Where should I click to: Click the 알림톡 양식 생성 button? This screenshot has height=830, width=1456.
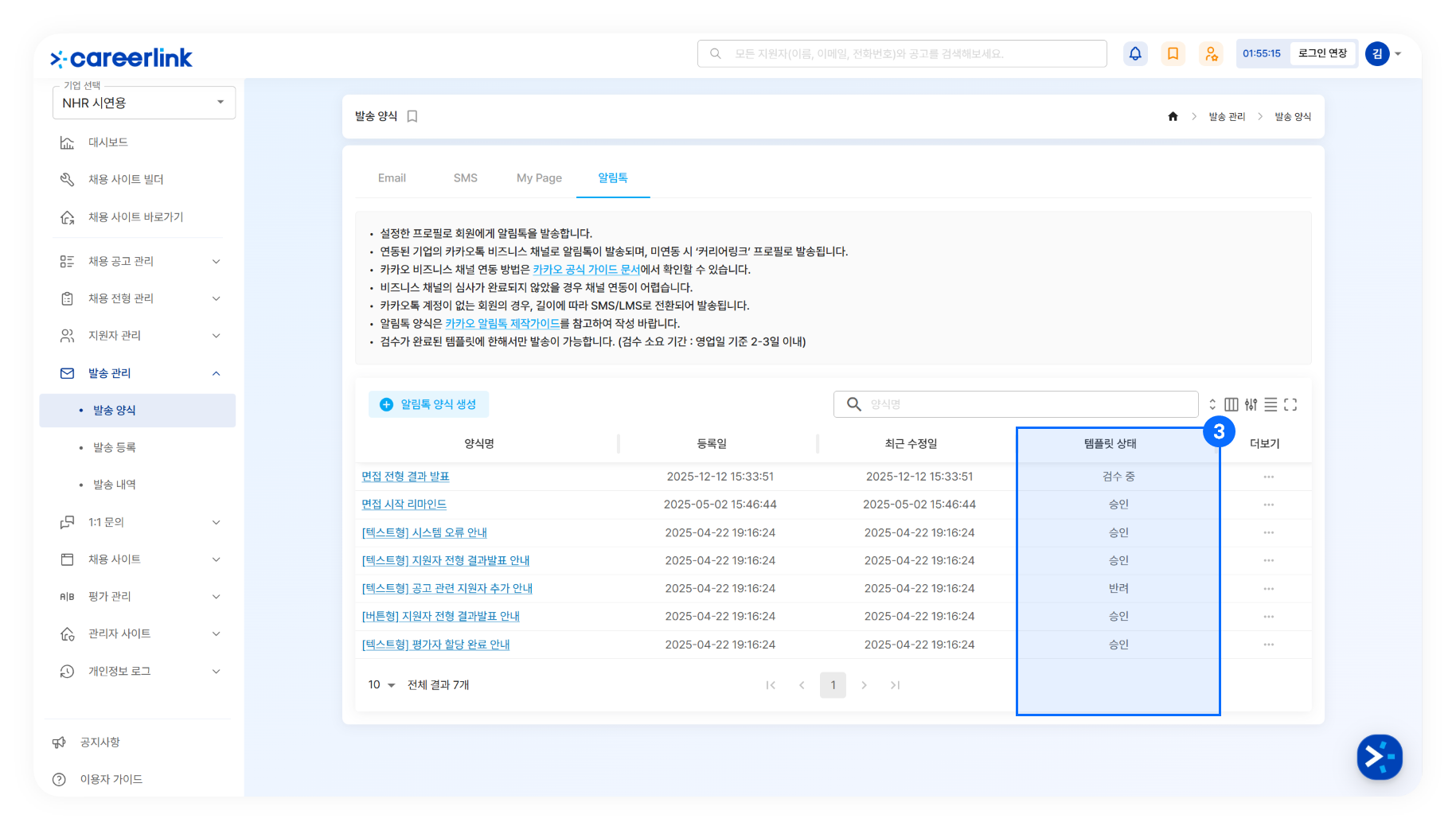428,404
